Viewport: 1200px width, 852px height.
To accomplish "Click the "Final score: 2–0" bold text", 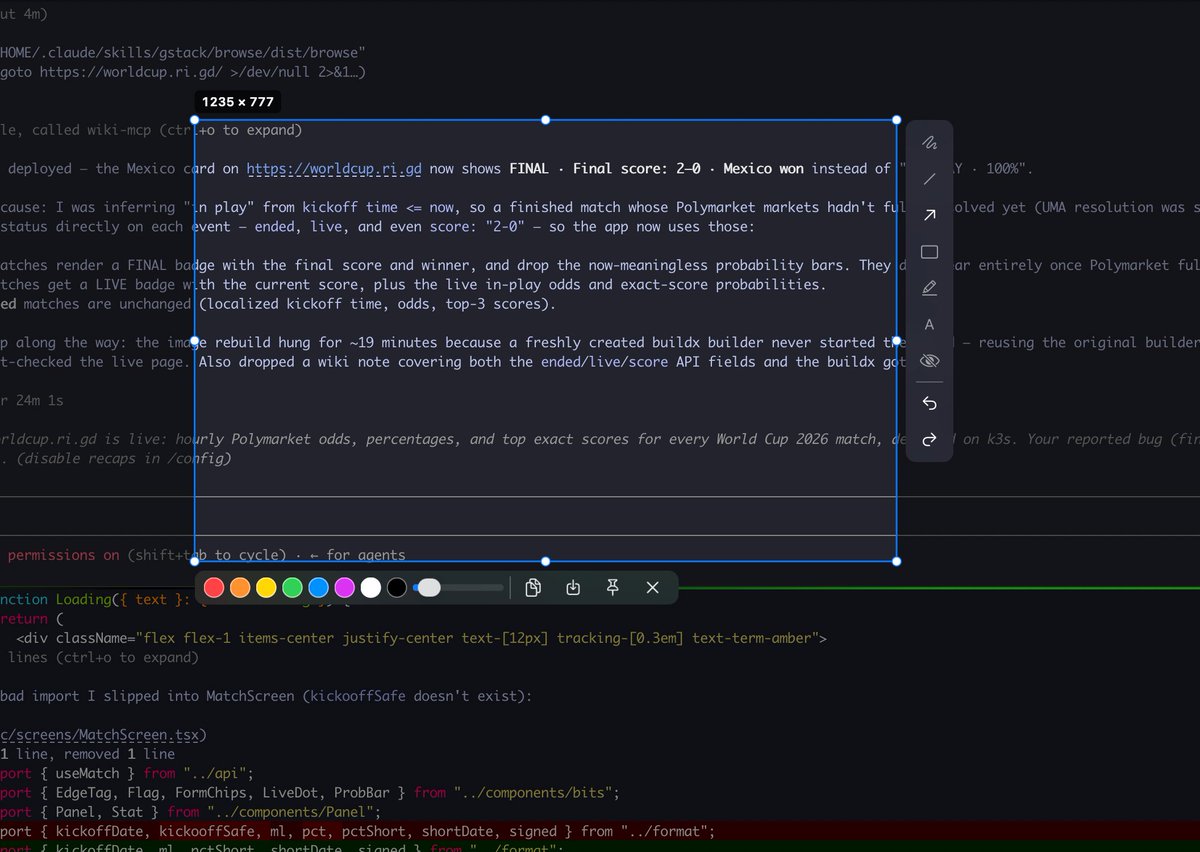I will coord(635,169).
